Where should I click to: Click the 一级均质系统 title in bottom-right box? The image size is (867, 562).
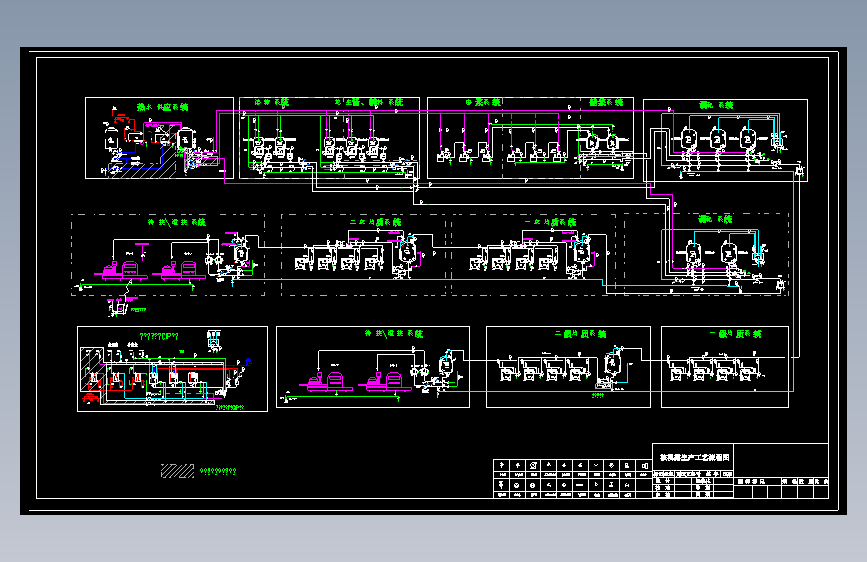(x=735, y=334)
